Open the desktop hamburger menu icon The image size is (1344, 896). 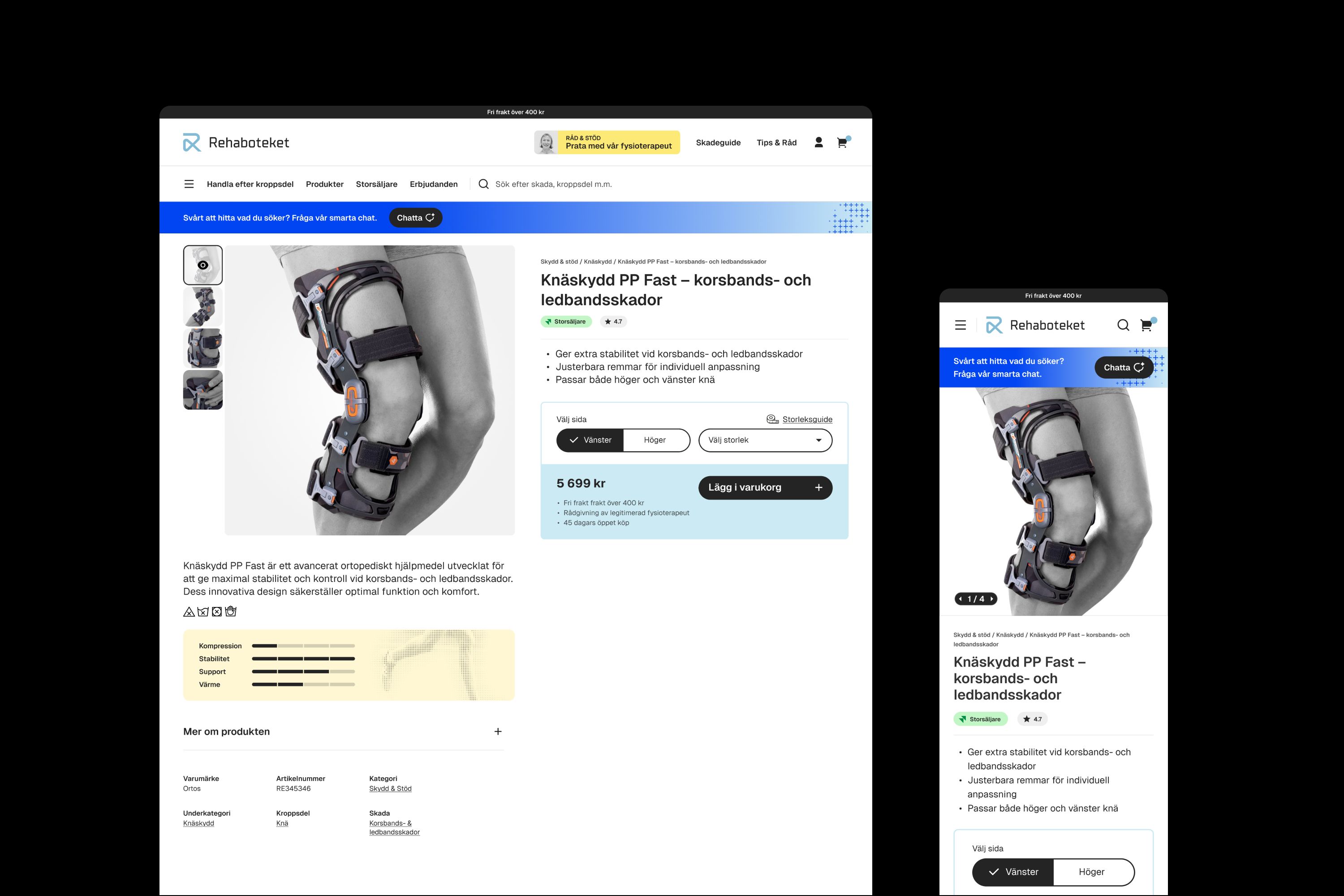(189, 184)
